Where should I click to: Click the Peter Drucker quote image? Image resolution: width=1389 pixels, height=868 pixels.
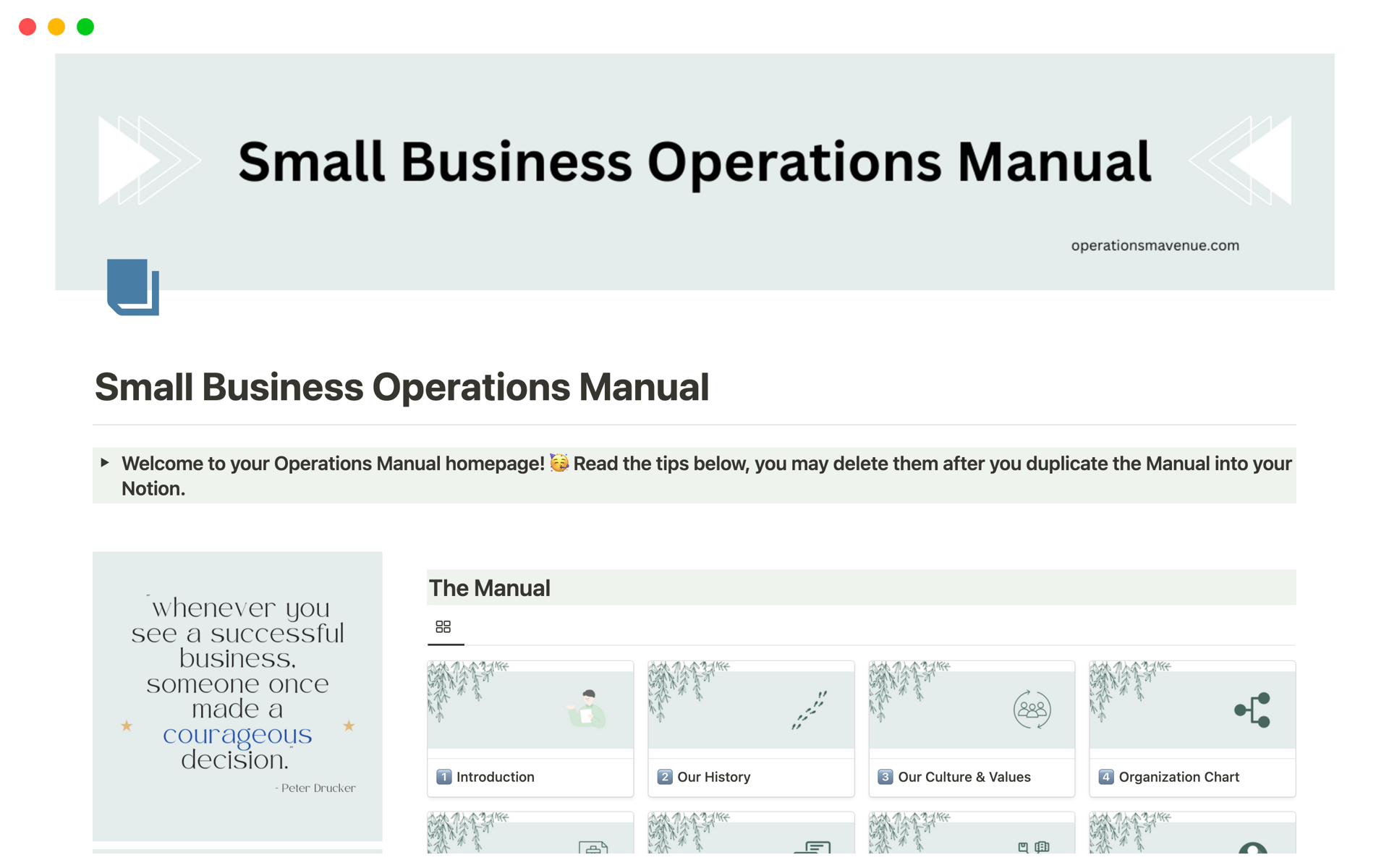pyautogui.click(x=237, y=696)
